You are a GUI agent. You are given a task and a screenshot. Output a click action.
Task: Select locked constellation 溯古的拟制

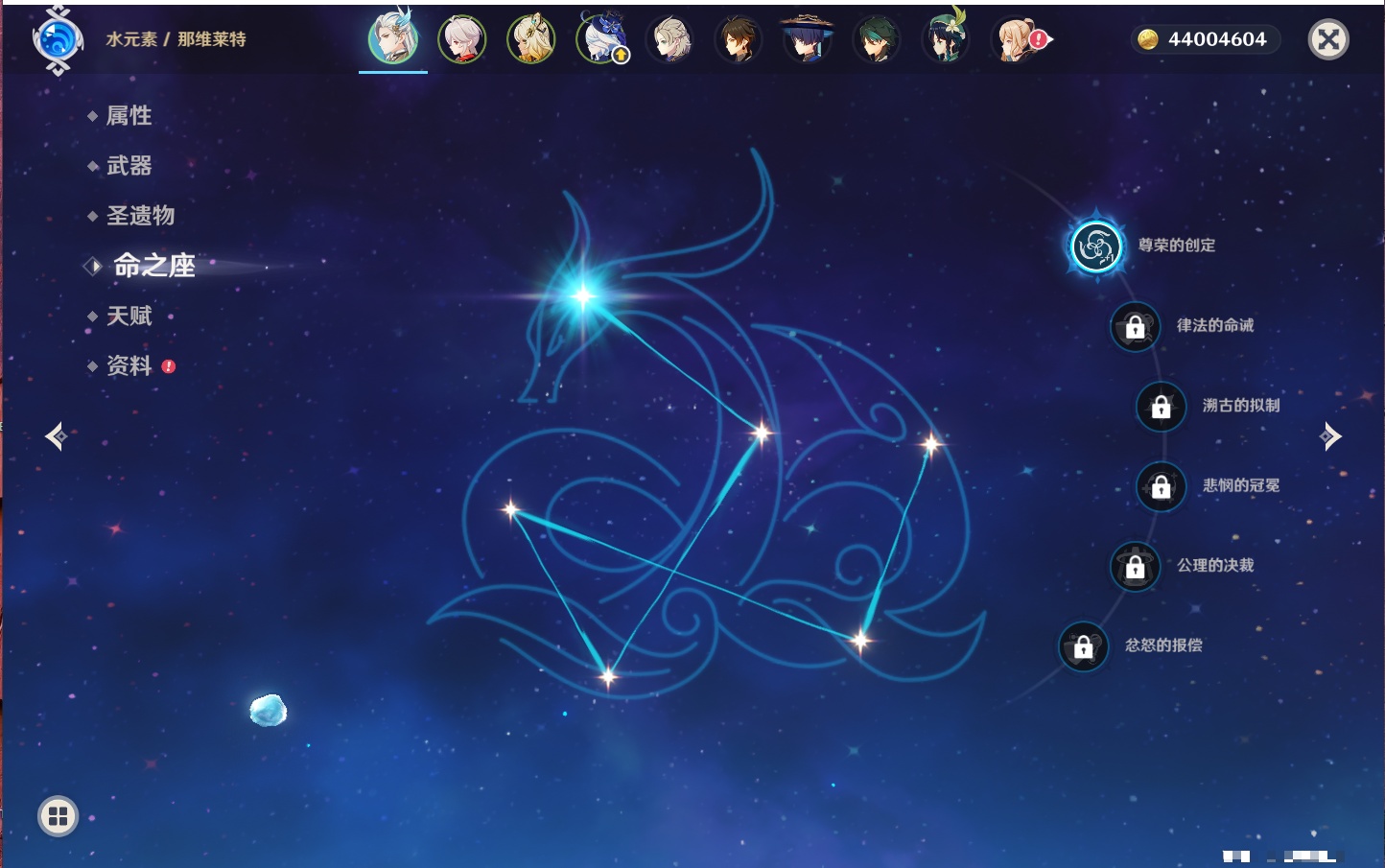[1161, 407]
